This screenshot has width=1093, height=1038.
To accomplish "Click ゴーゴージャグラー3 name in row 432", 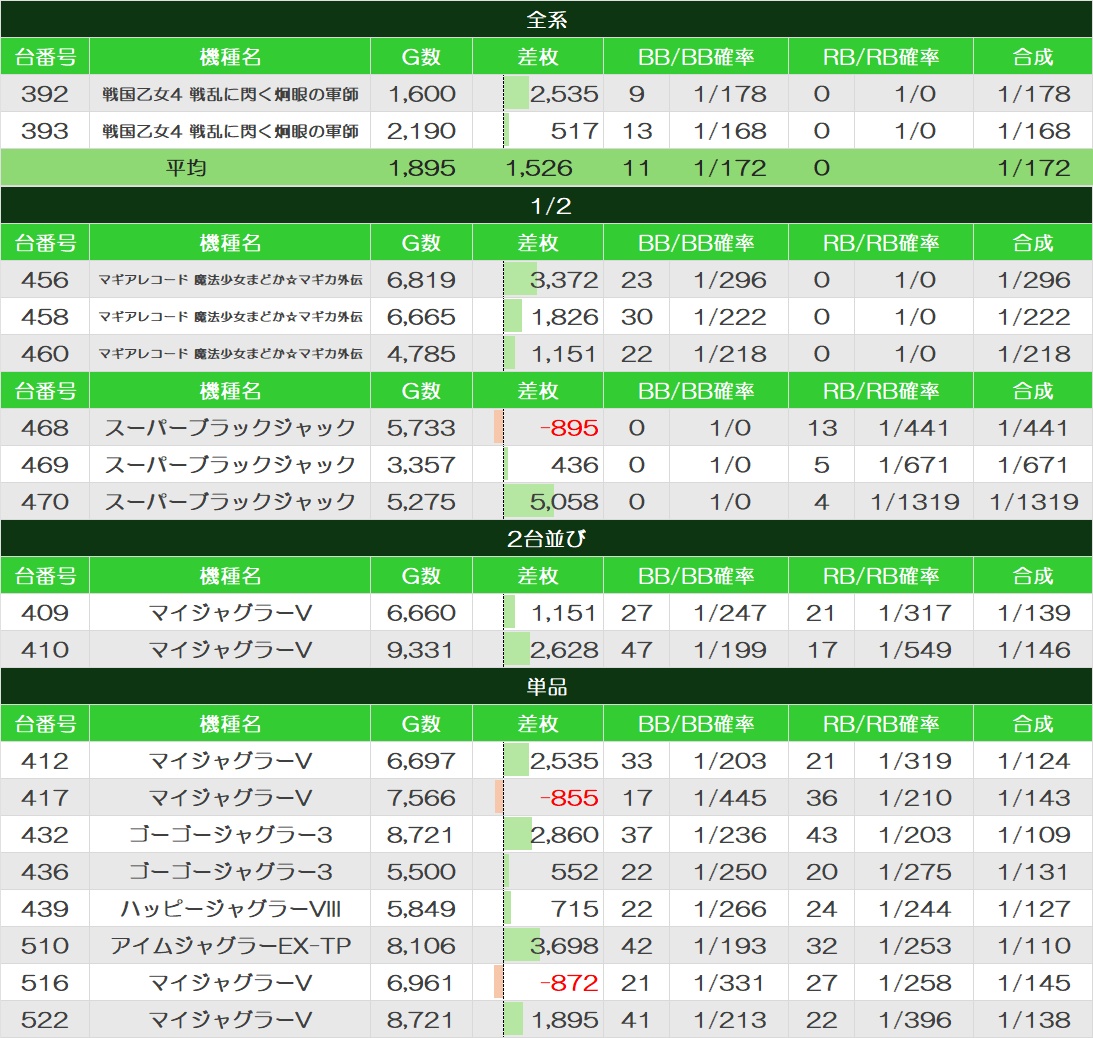I will (230, 834).
